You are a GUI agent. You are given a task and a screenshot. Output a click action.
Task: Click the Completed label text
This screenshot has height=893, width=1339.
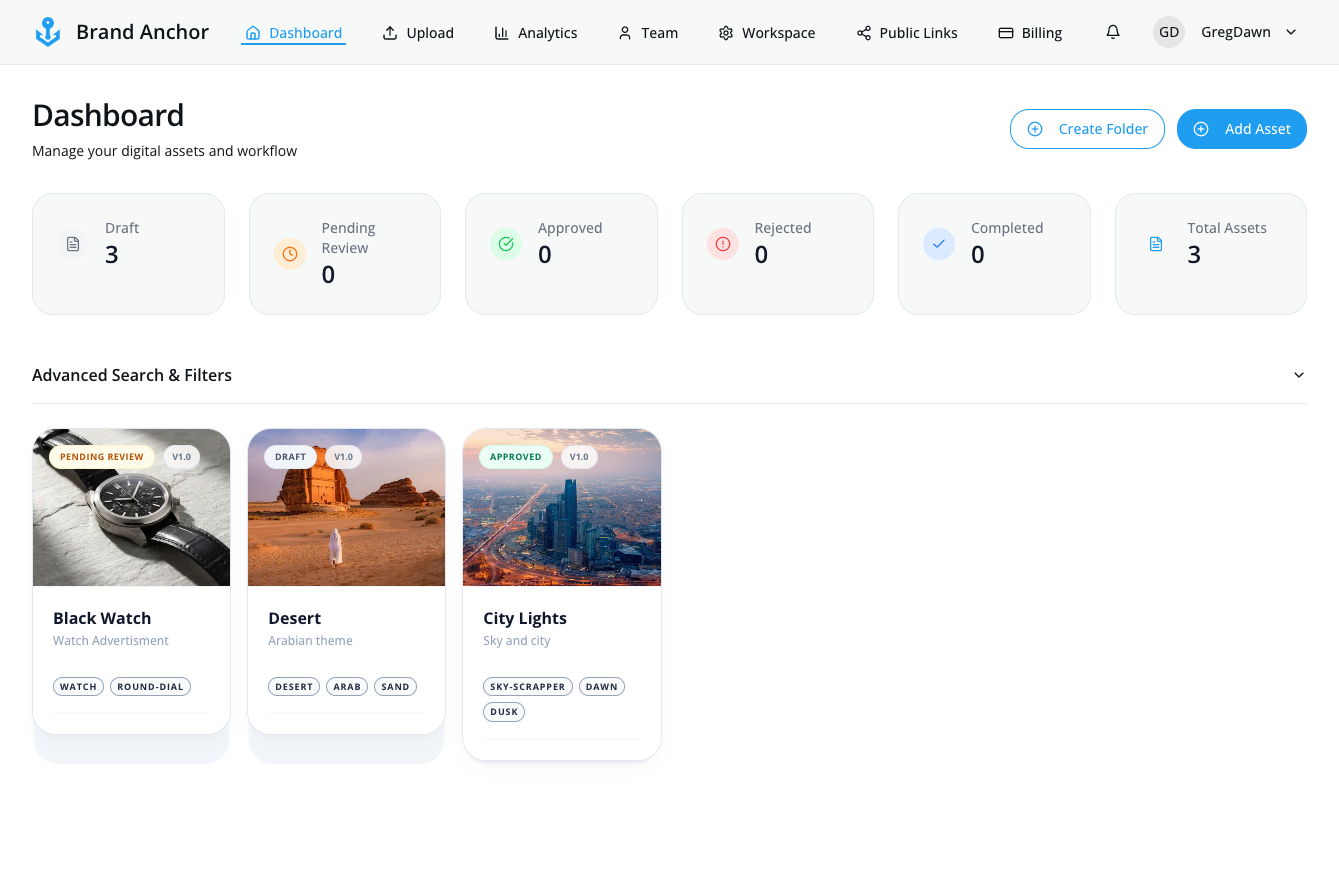click(x=1007, y=228)
